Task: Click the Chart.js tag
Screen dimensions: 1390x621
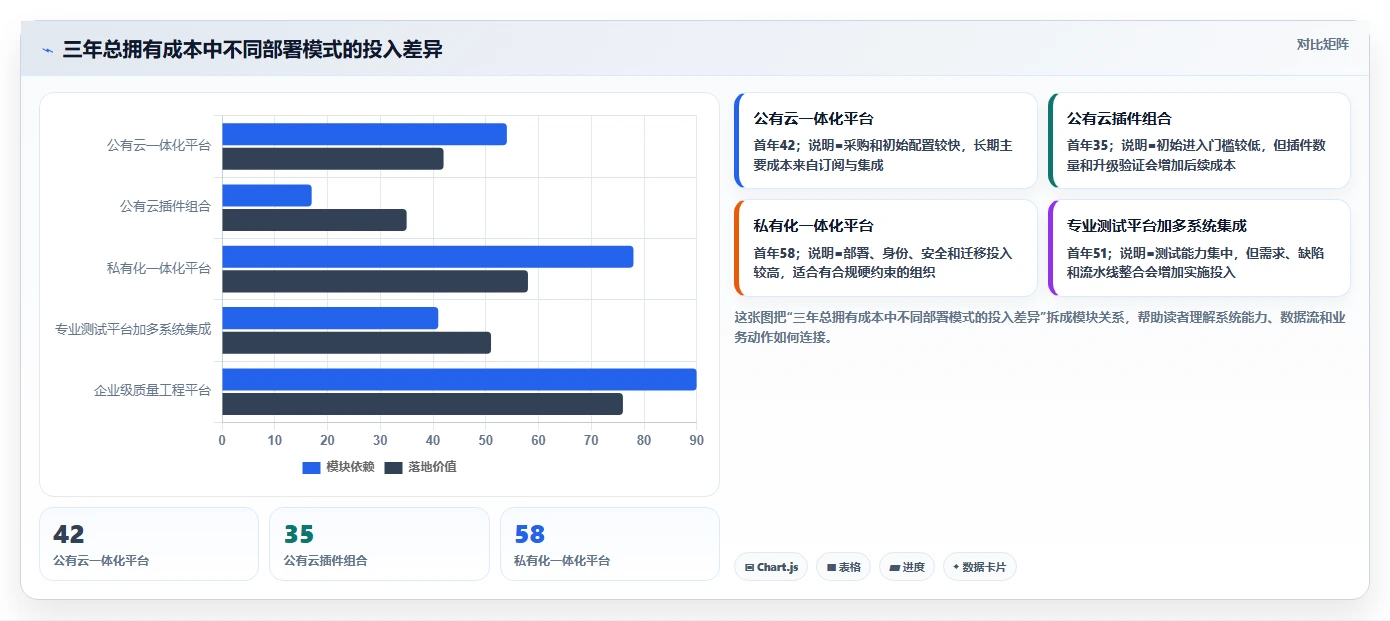Action: (x=771, y=567)
